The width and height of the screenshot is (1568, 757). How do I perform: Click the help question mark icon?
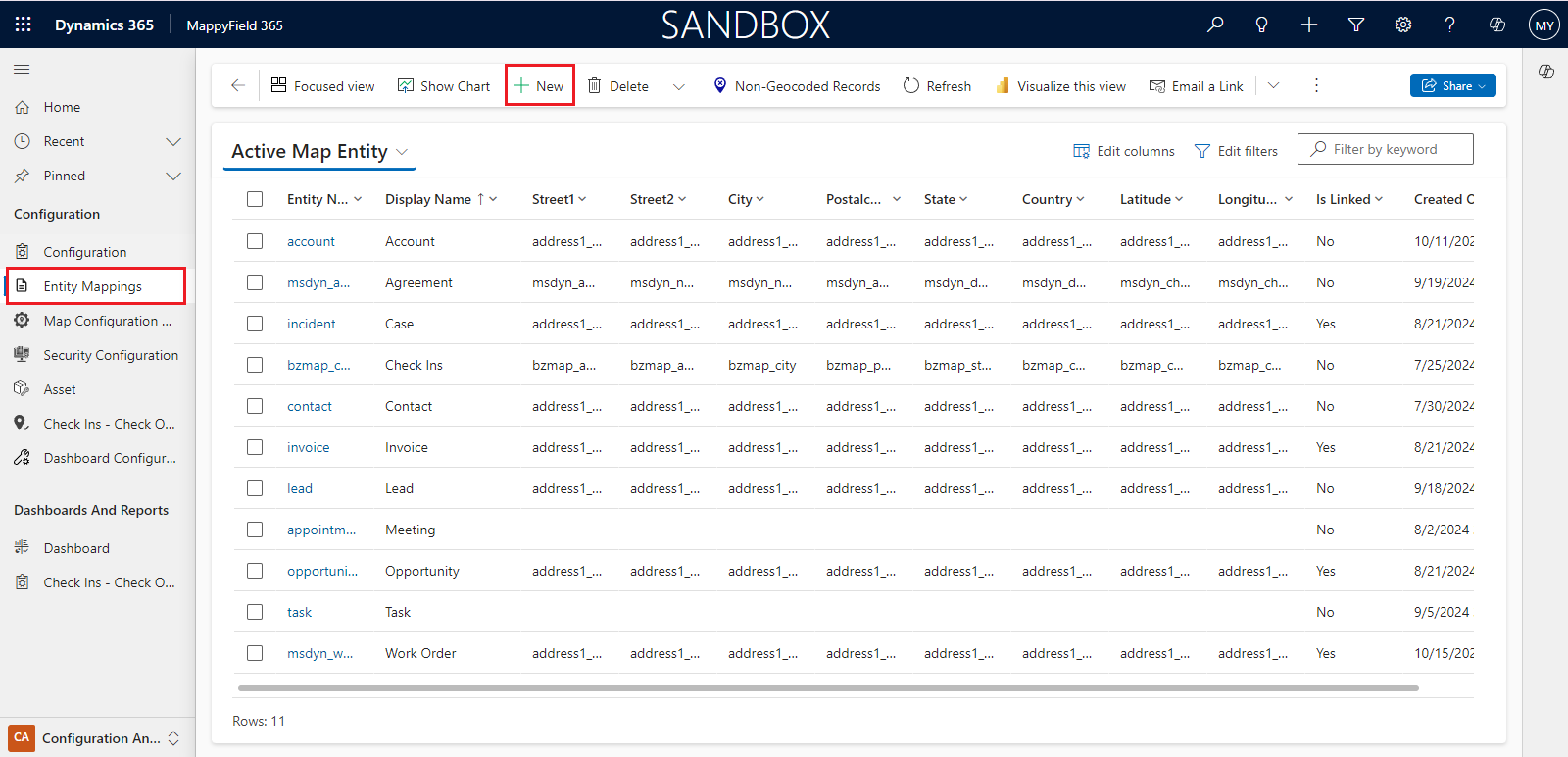pos(1450,25)
